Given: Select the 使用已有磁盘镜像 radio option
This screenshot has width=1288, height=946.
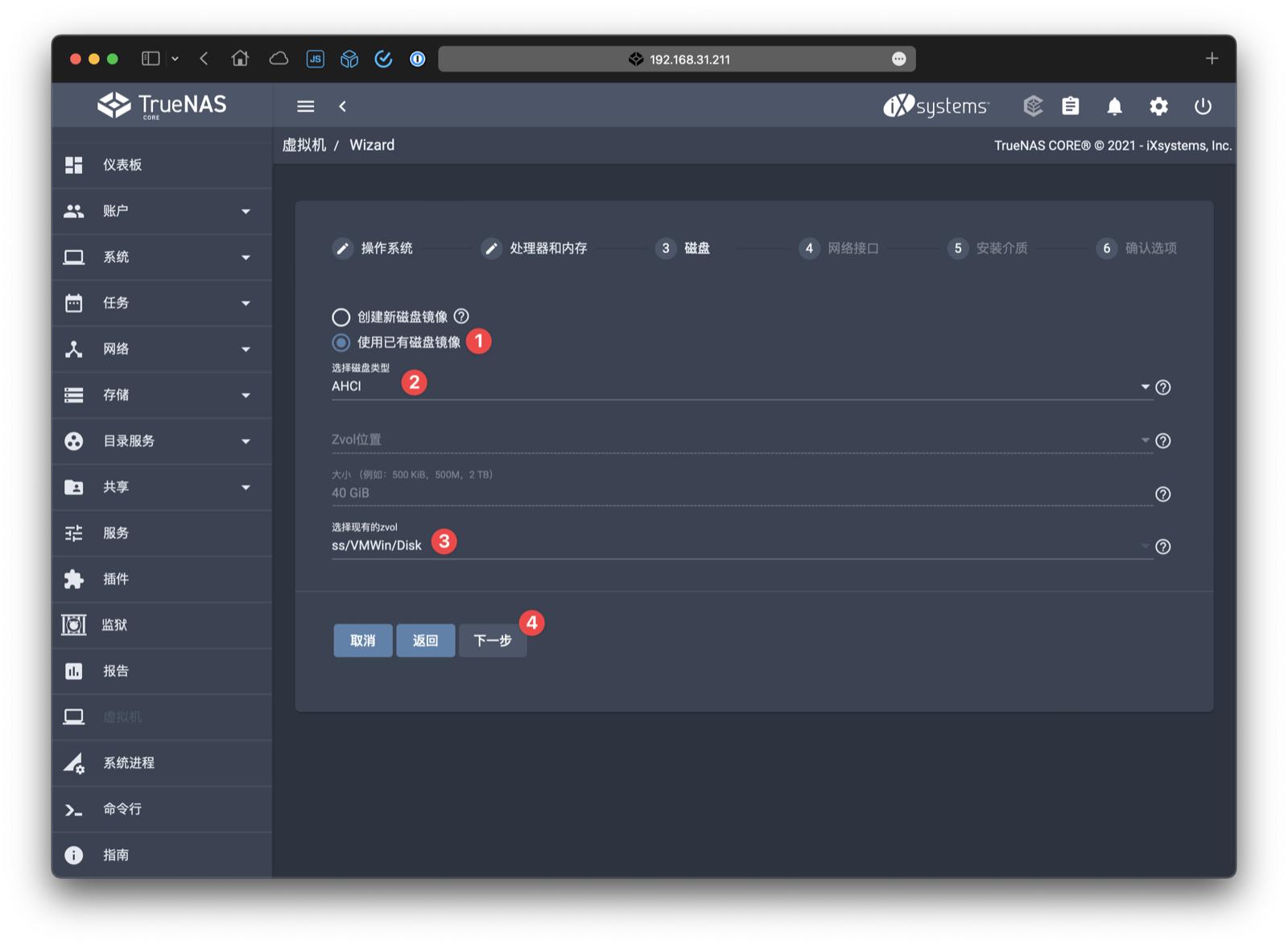Looking at the screenshot, I should point(341,342).
